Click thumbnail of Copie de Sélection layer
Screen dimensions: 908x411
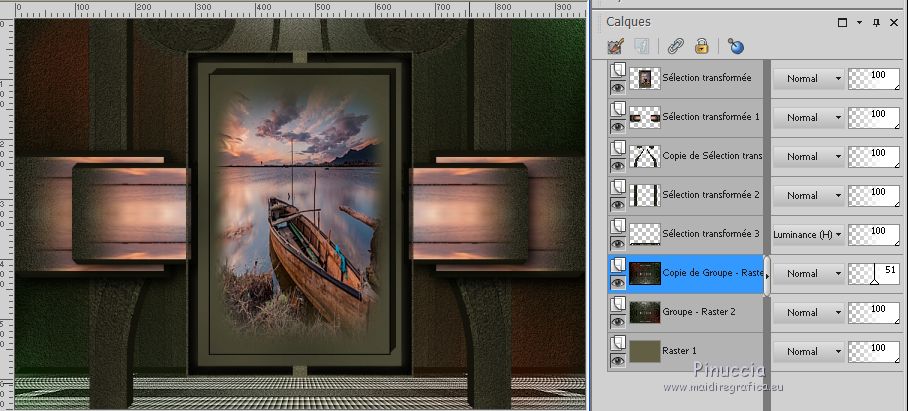coord(645,156)
